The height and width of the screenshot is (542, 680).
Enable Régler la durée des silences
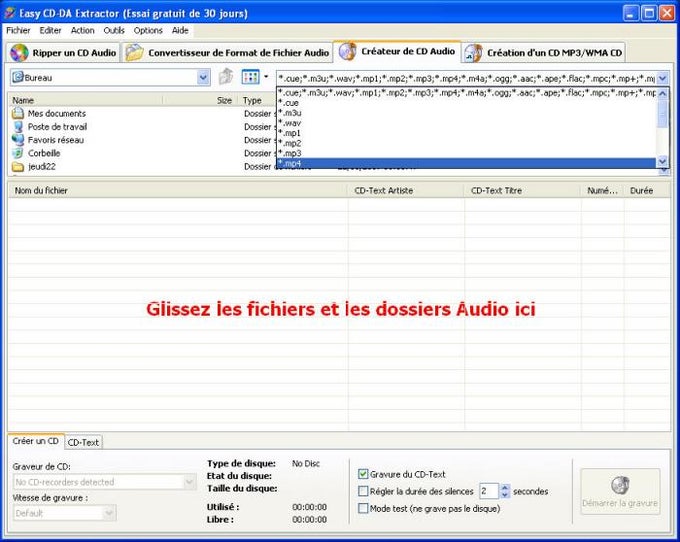pos(363,491)
